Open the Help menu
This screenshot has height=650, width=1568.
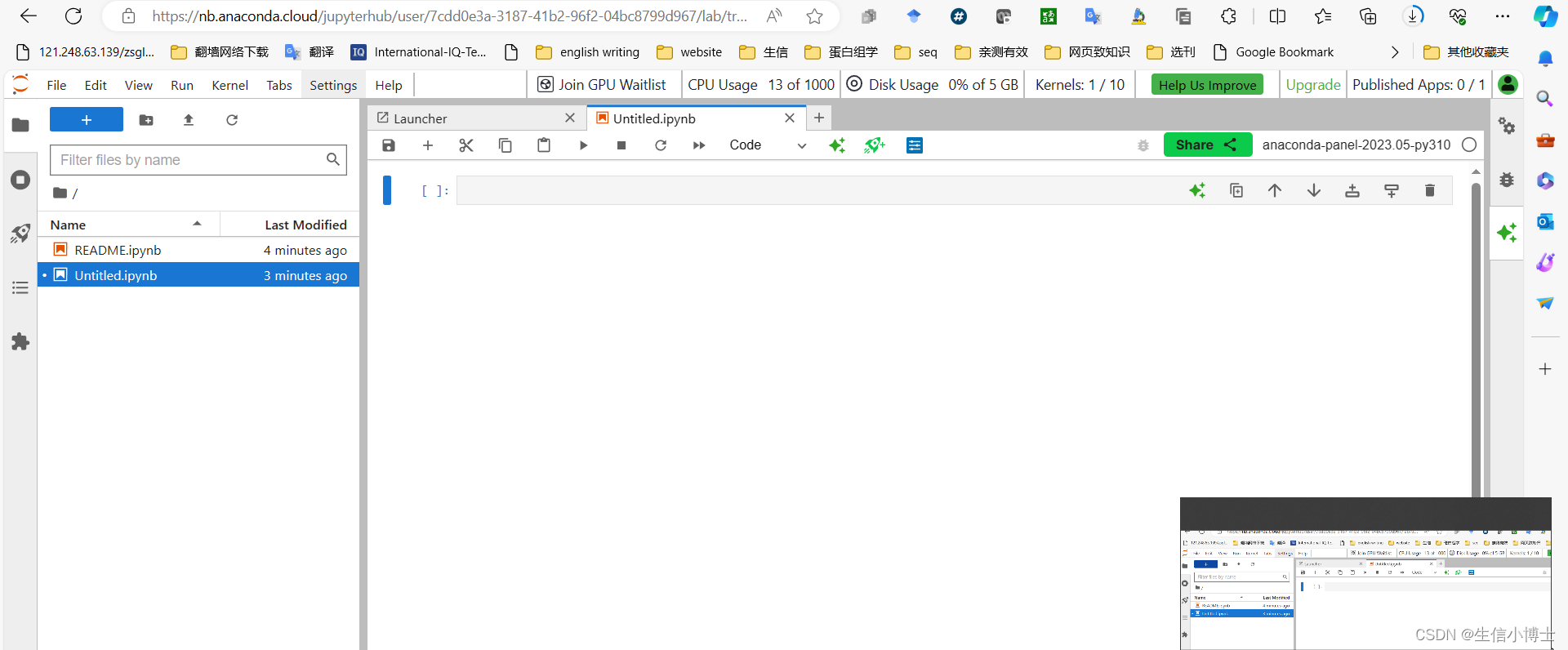(389, 85)
